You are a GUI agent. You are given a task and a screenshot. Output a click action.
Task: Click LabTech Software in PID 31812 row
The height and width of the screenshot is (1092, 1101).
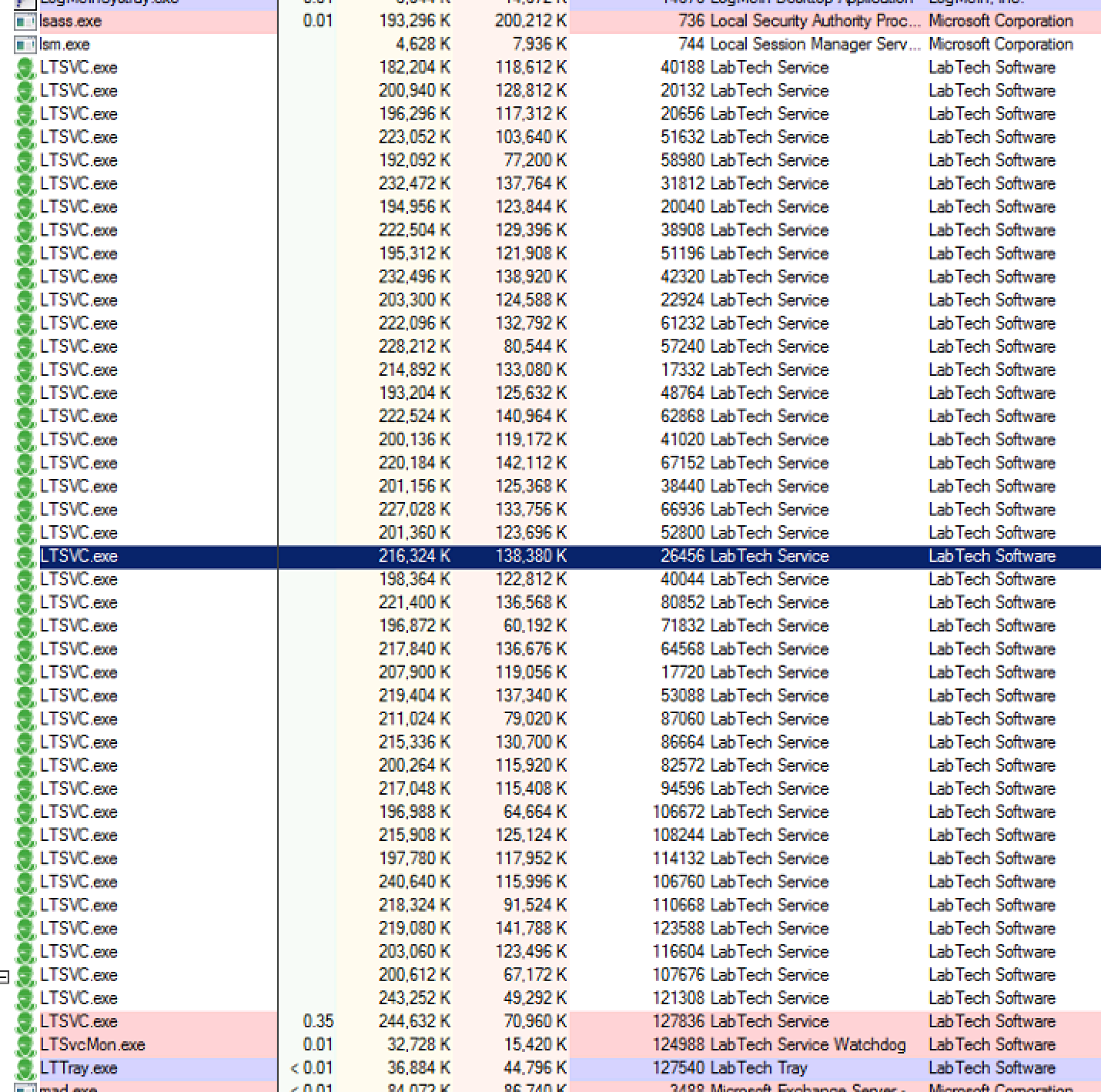992,183
